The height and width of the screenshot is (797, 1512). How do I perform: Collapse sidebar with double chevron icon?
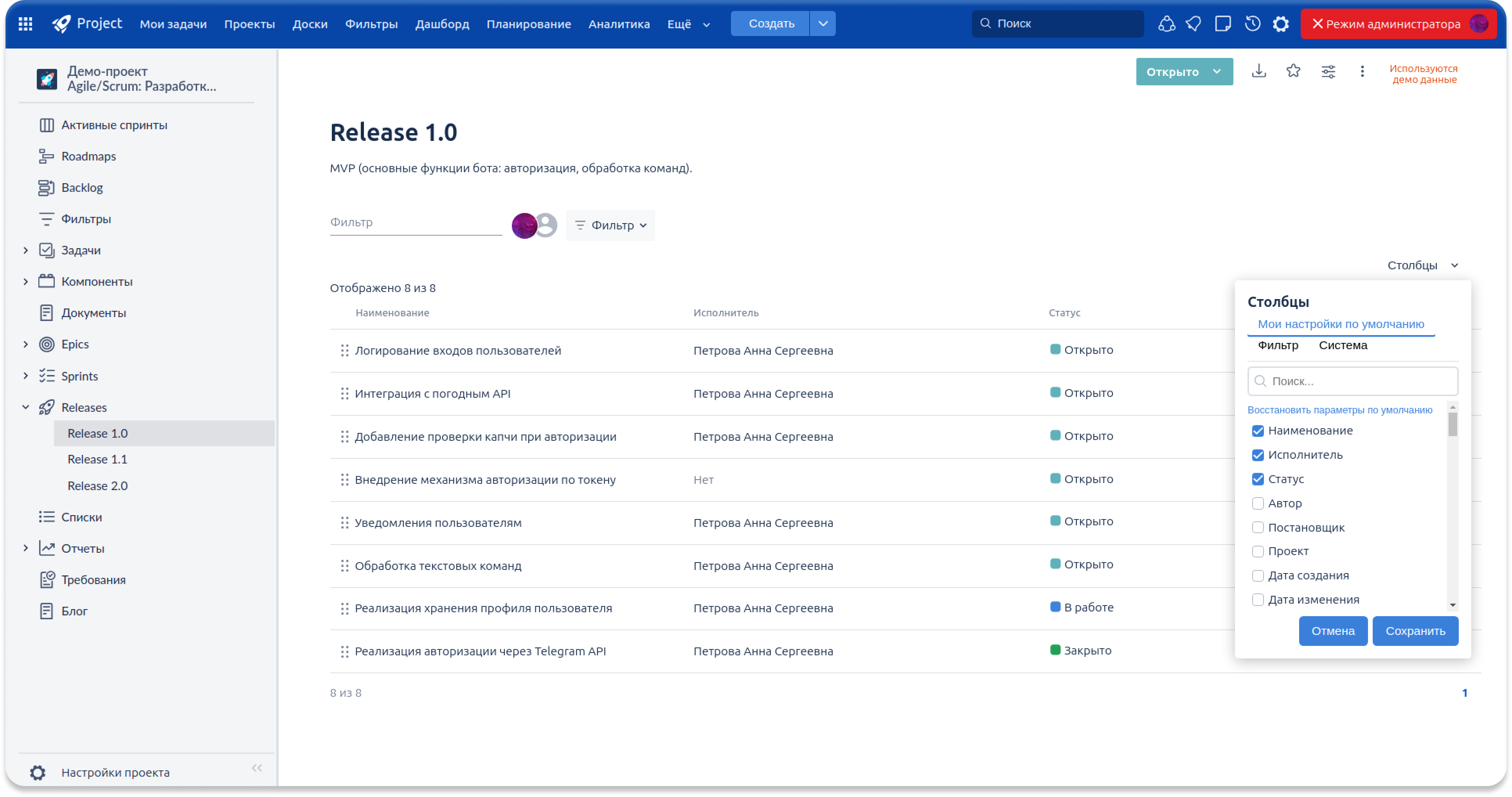[257, 768]
